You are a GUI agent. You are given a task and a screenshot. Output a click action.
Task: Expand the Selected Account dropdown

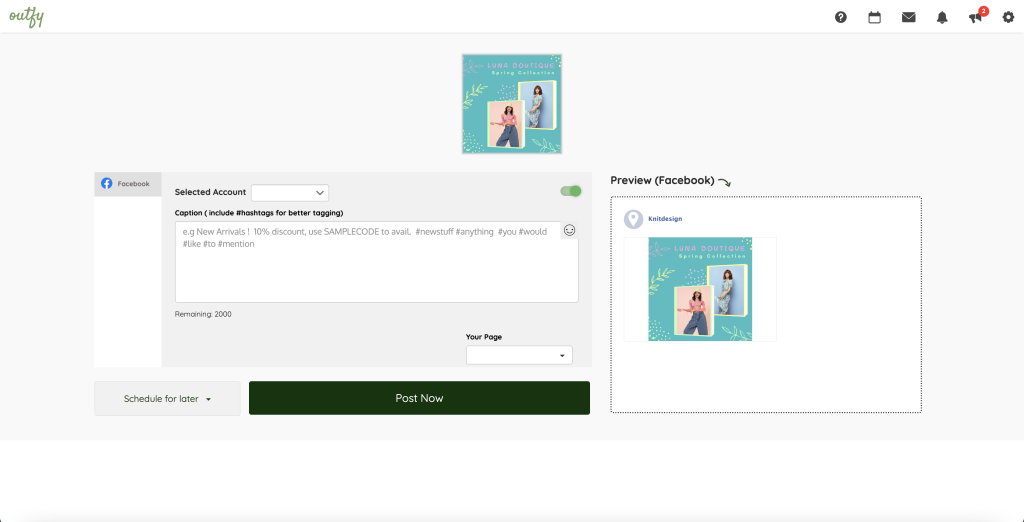click(290, 192)
